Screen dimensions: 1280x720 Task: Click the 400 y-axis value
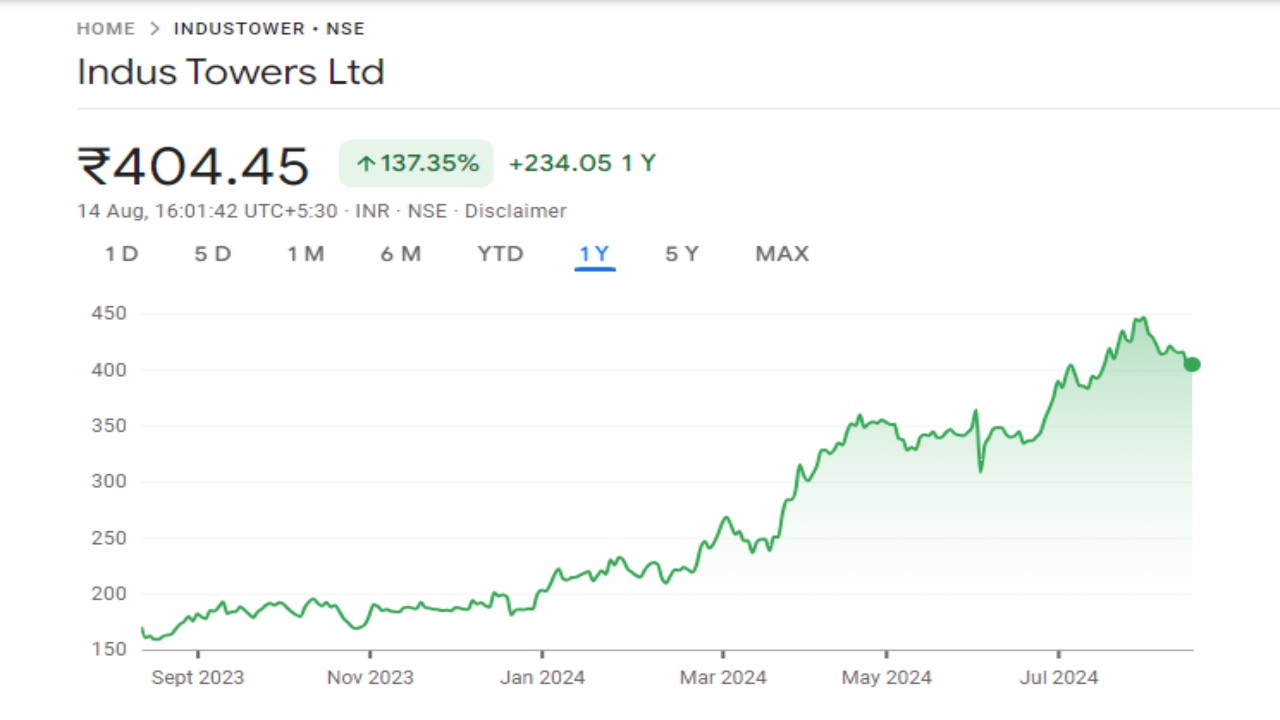109,370
